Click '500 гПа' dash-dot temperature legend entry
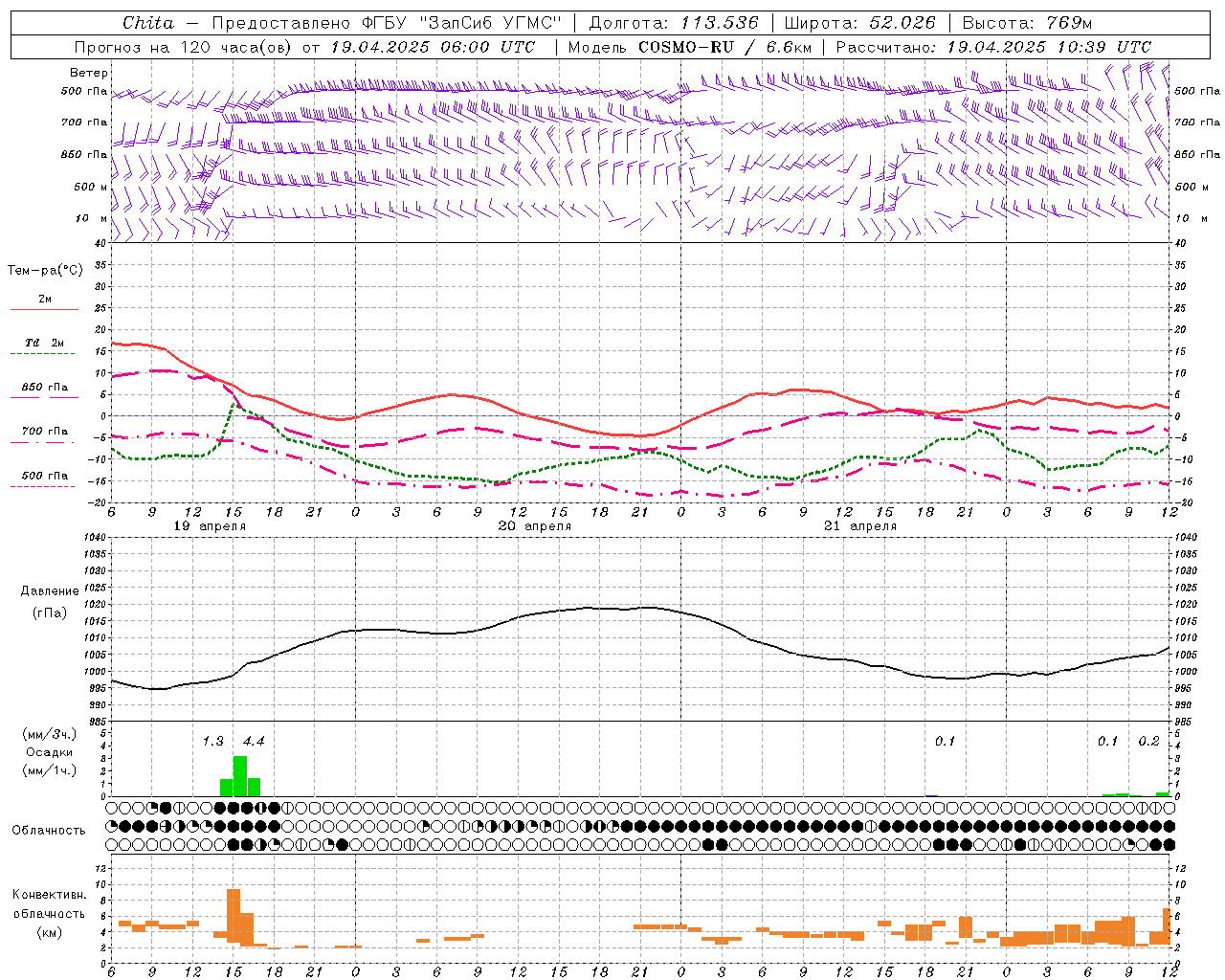Image resolution: width=1225 pixels, height=980 pixels. [45, 476]
